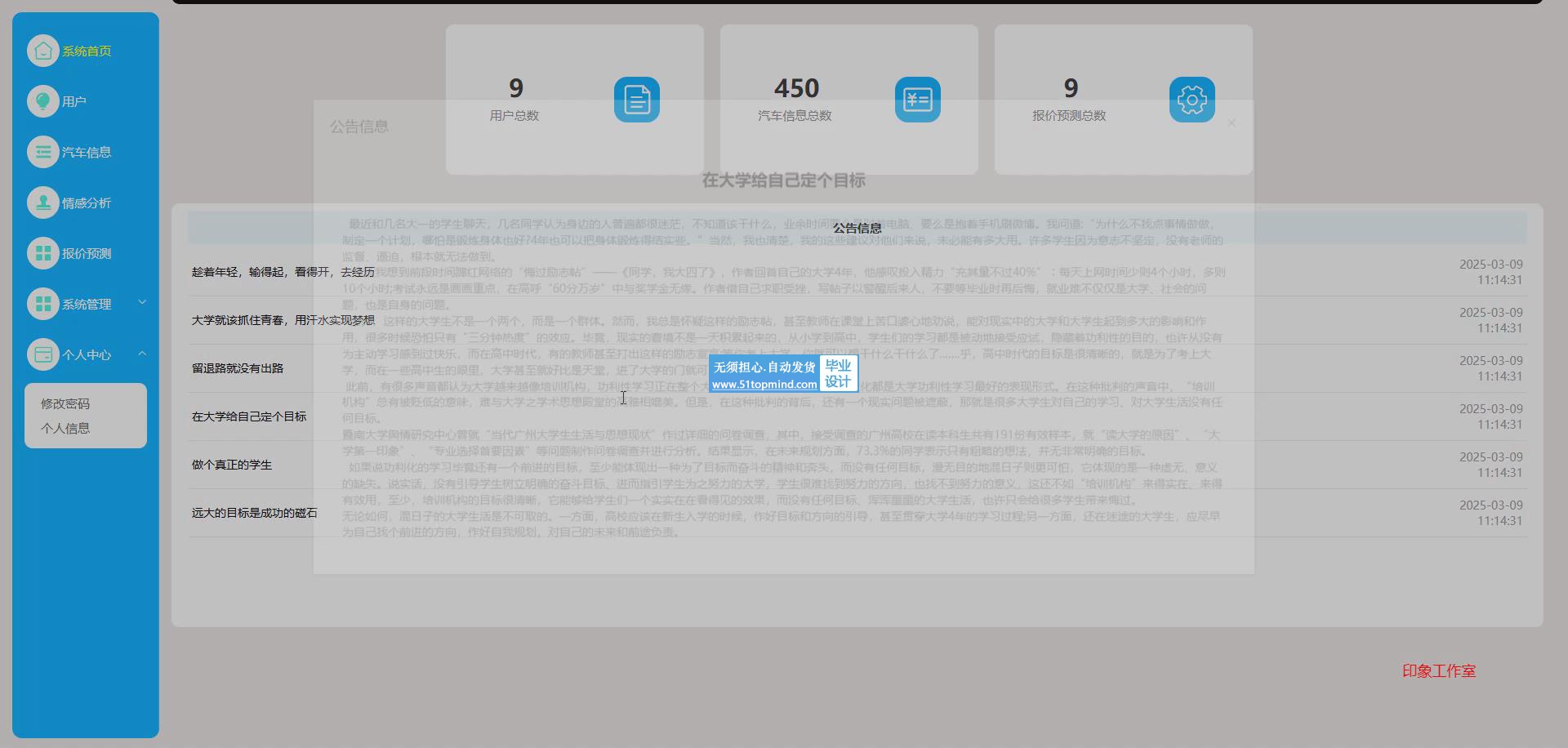Close the 公告信息 dialog

[1232, 123]
